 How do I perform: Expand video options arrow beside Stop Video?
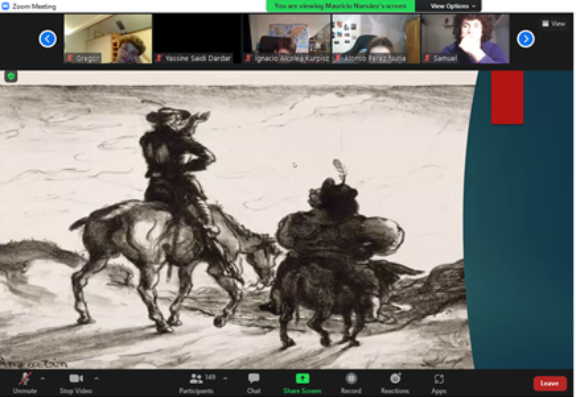pyautogui.click(x=96, y=378)
